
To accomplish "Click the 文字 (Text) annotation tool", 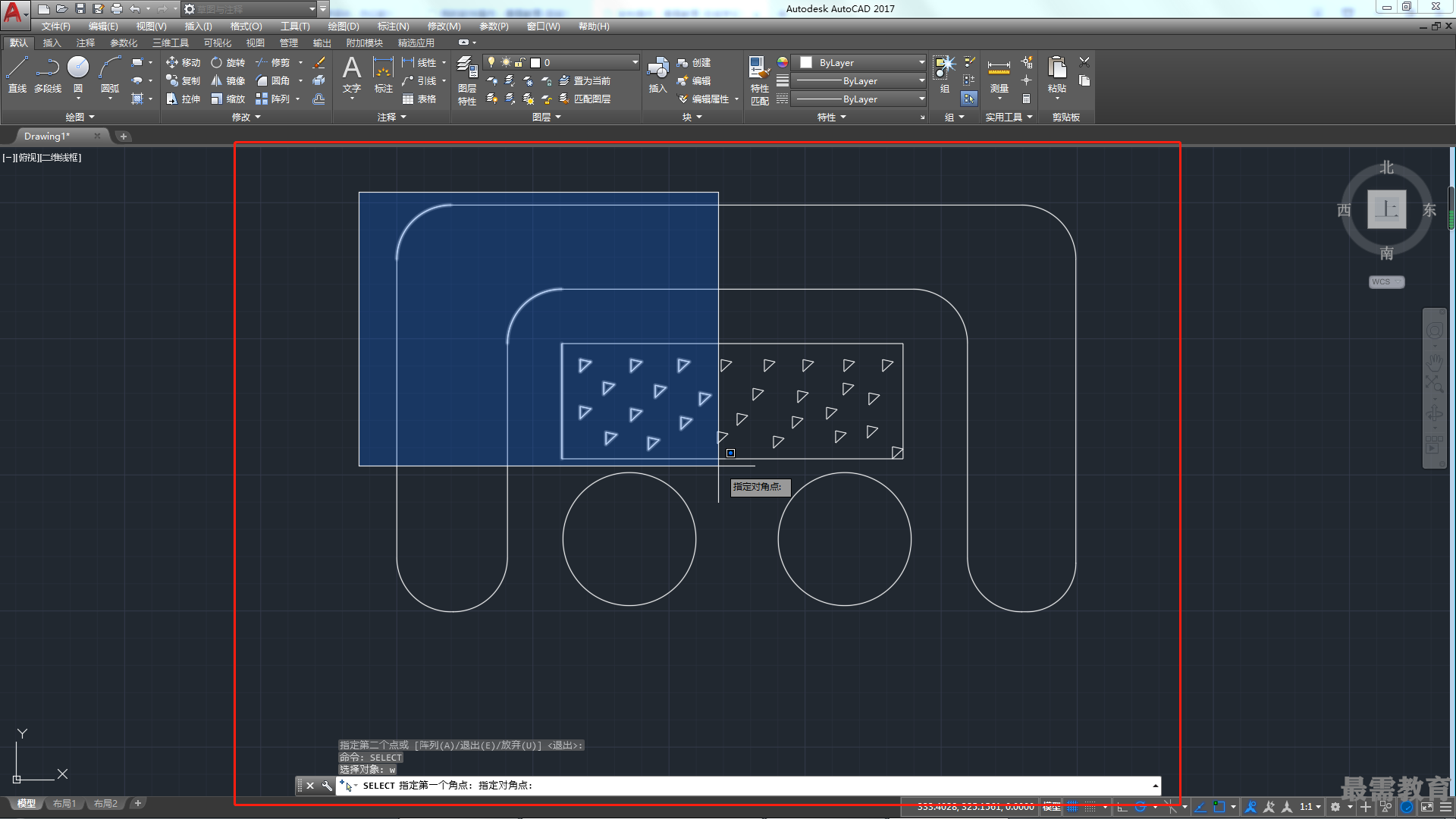I will click(352, 74).
